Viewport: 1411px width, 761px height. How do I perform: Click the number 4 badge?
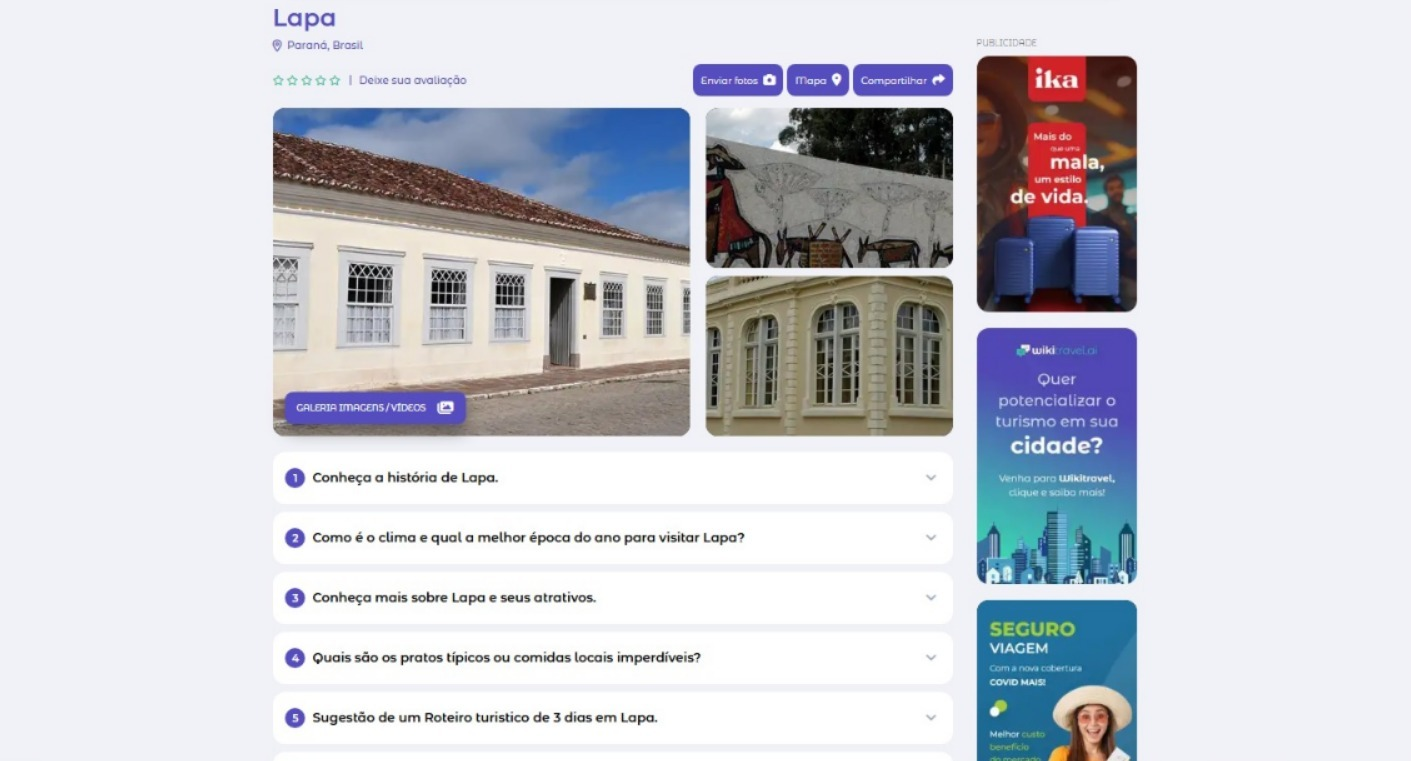(295, 658)
